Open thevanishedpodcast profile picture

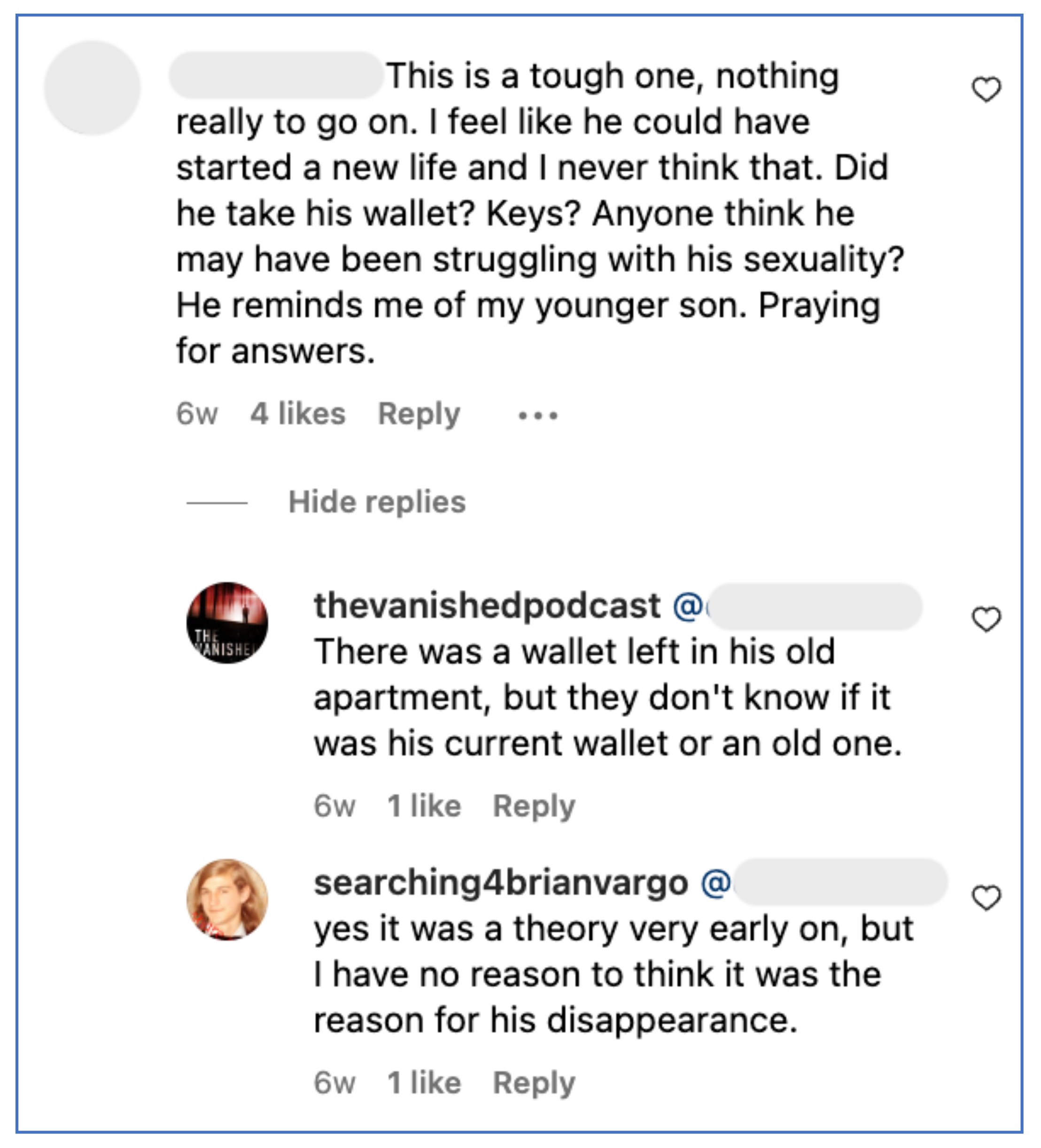(226, 622)
